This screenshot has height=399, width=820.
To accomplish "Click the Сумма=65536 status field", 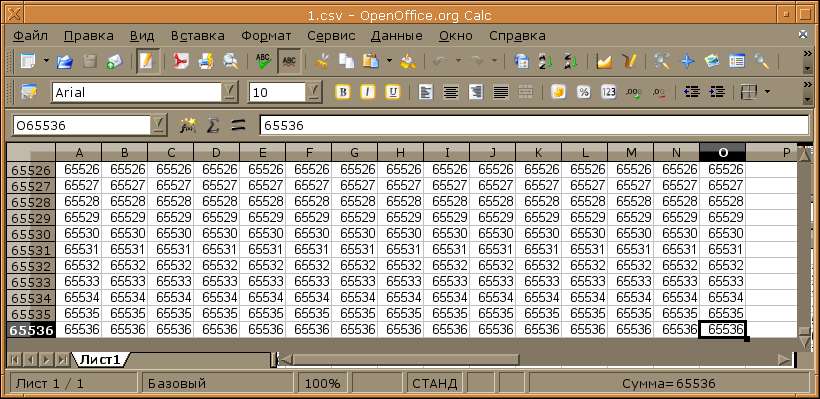I will pyautogui.click(x=669, y=383).
